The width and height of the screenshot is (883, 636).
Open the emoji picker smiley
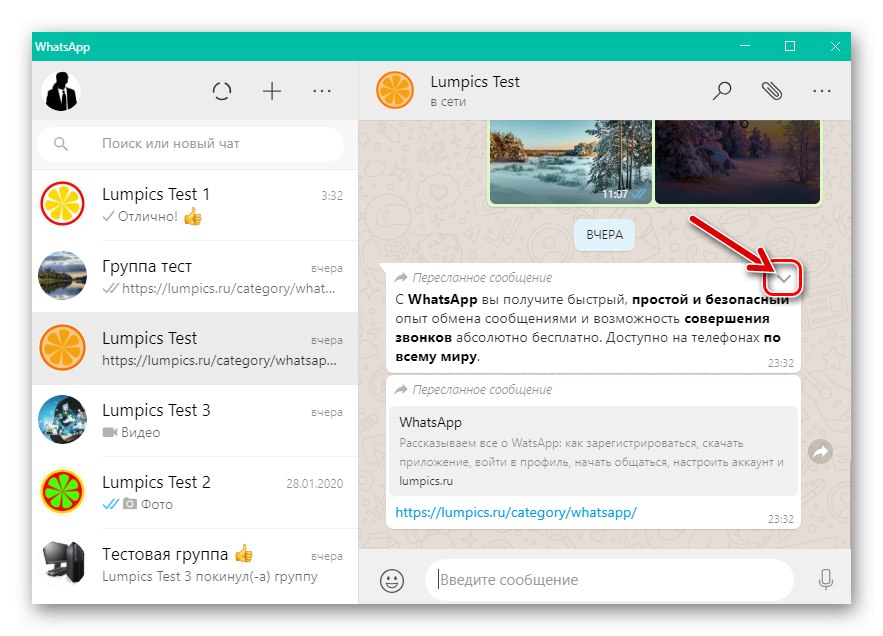(x=392, y=580)
